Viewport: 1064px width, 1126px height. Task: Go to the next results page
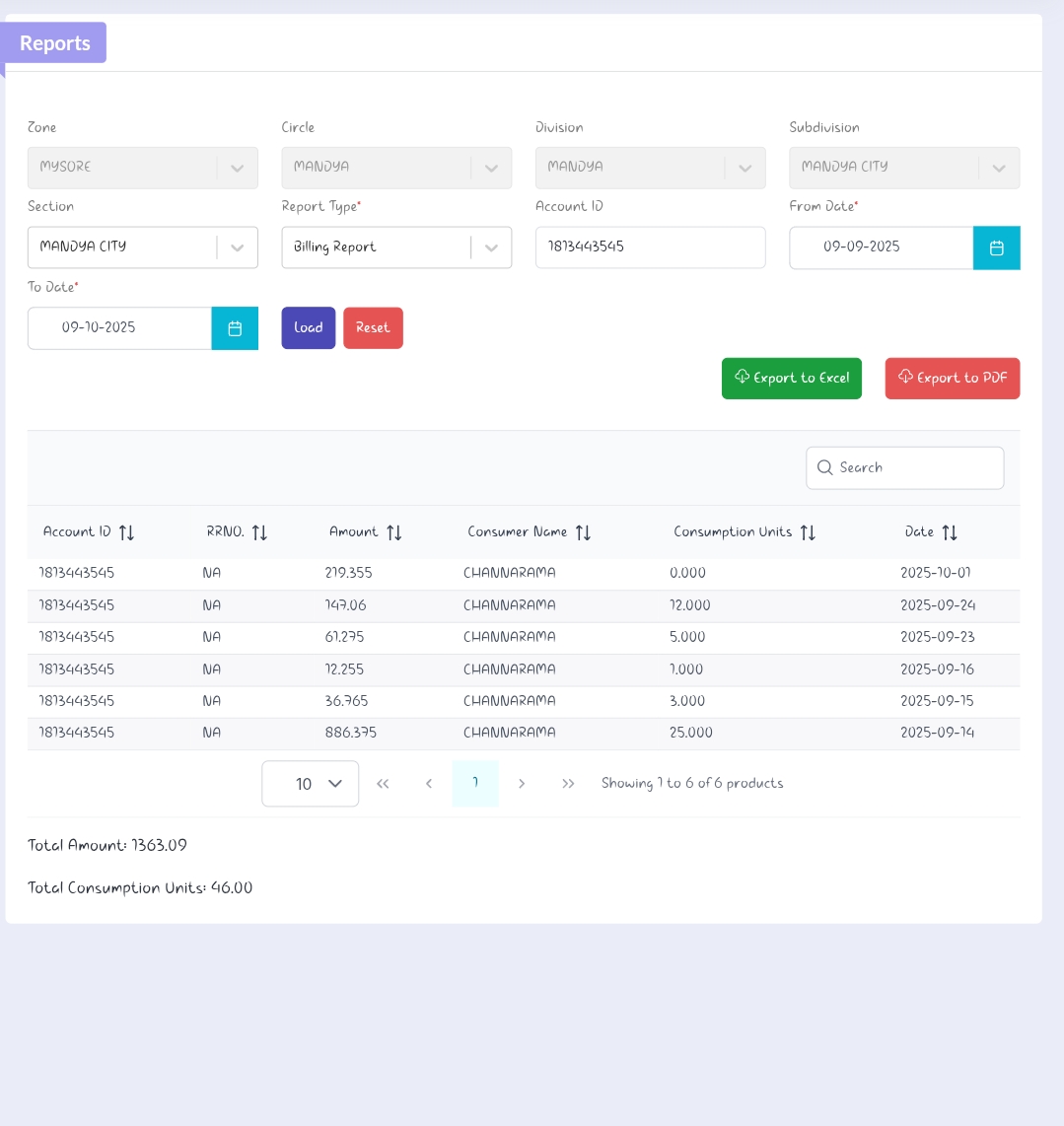click(x=522, y=784)
